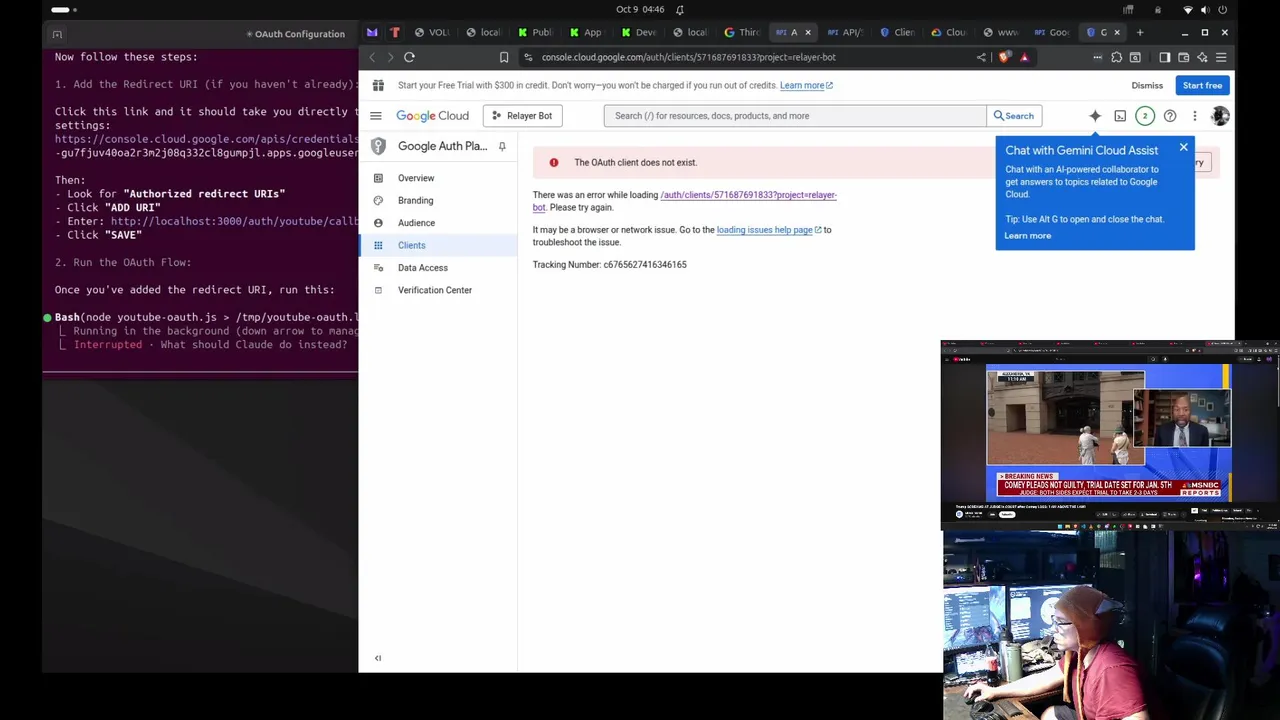Focus the resources and docs search field
This screenshot has width=1280, height=720.
[795, 116]
